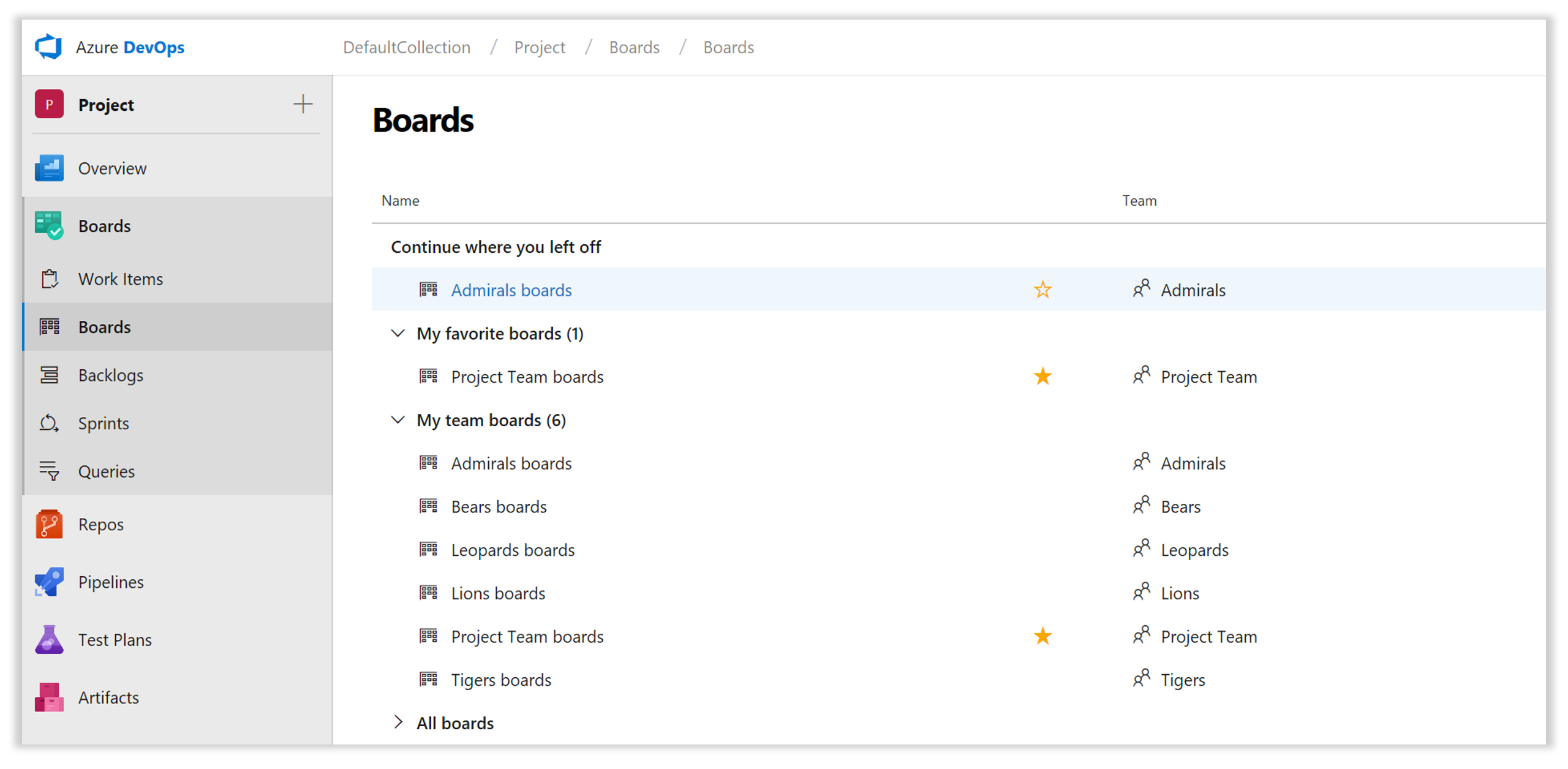
Task: Toggle favorite star for Project Team boards
Action: pyautogui.click(x=1043, y=377)
